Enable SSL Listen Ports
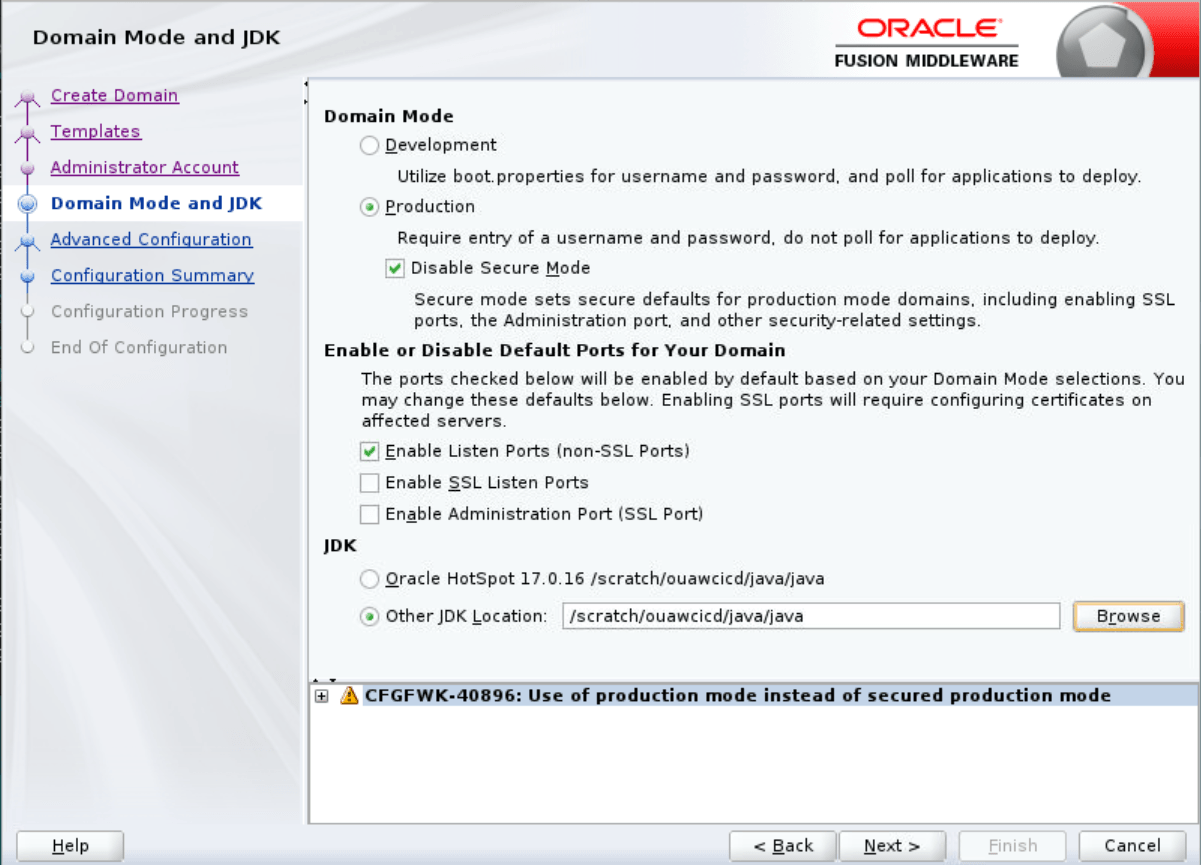This screenshot has width=1201, height=865. click(370, 482)
